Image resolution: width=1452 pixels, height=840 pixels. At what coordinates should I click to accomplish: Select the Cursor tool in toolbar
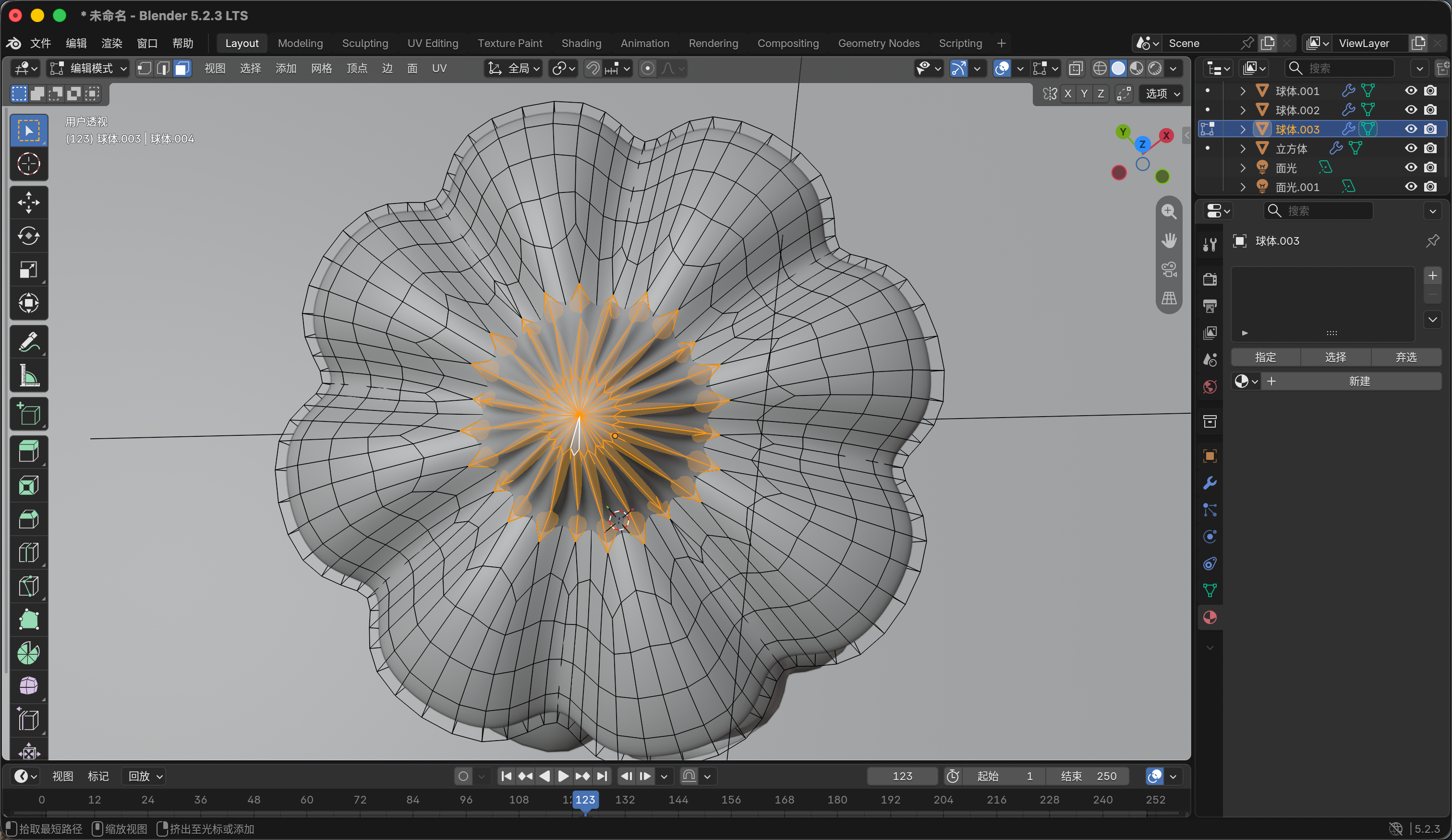pos(29,164)
